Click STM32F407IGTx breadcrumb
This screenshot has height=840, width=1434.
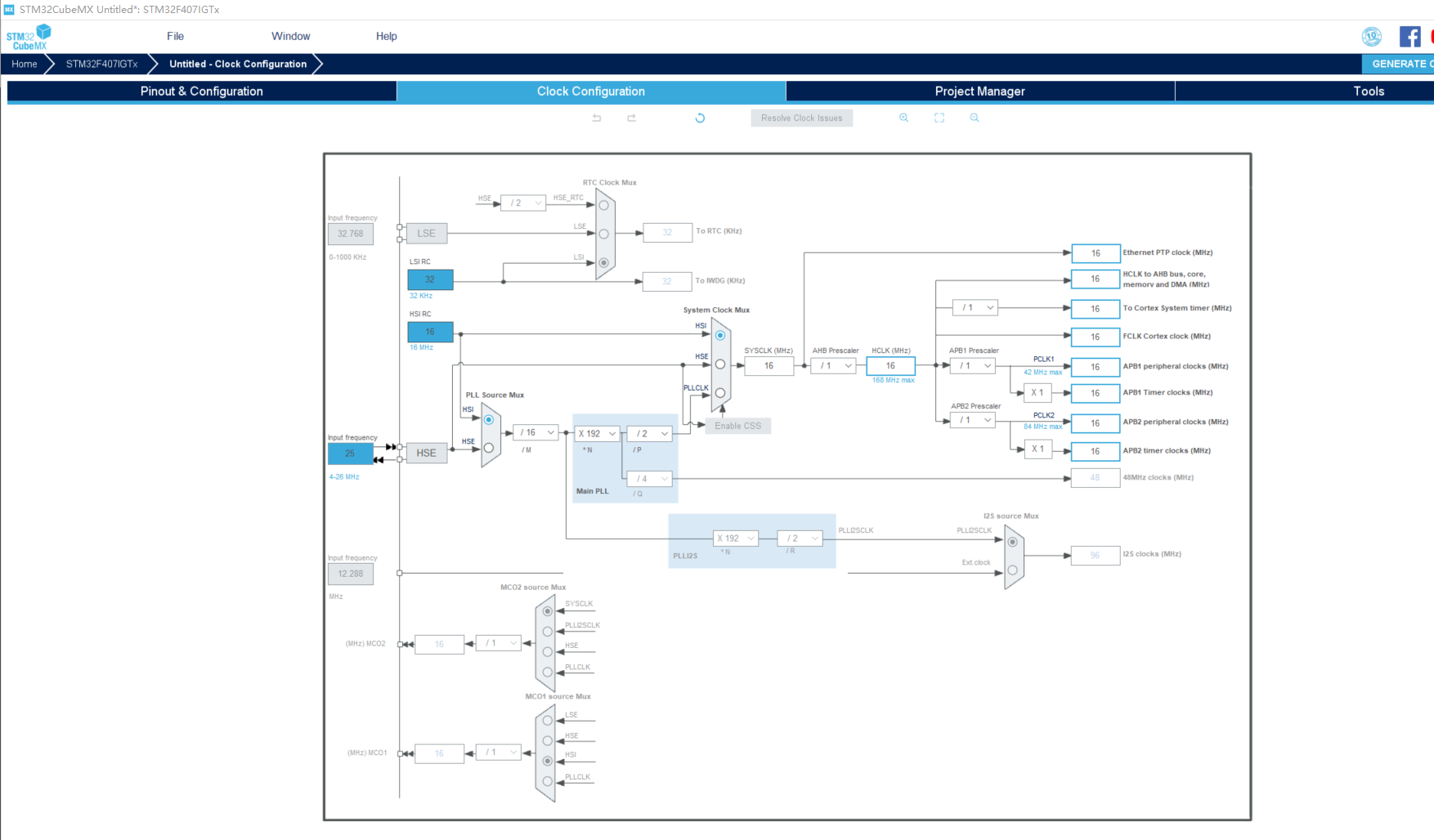click(102, 64)
